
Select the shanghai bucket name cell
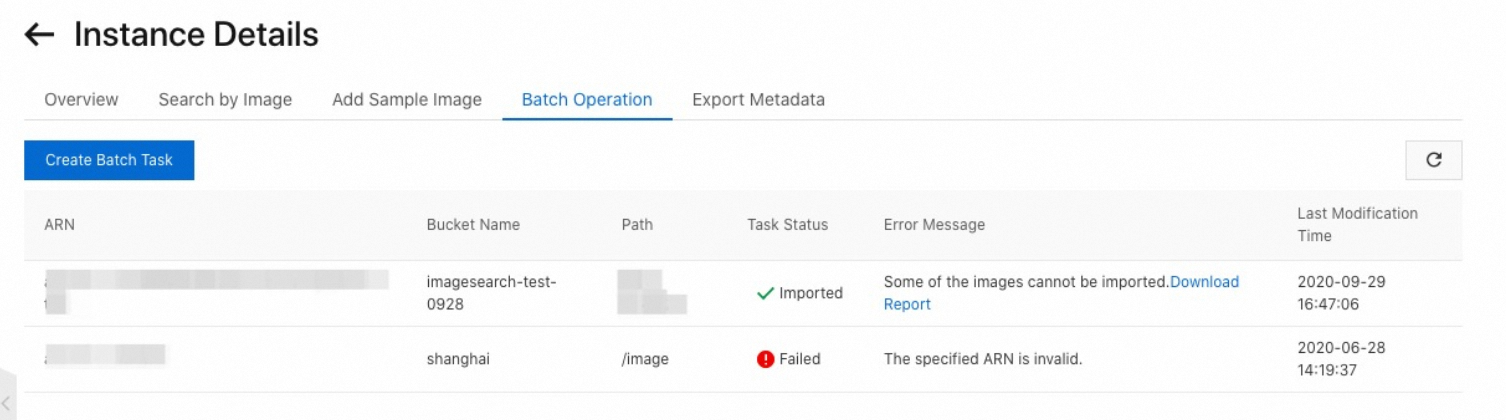pyautogui.click(x=458, y=359)
